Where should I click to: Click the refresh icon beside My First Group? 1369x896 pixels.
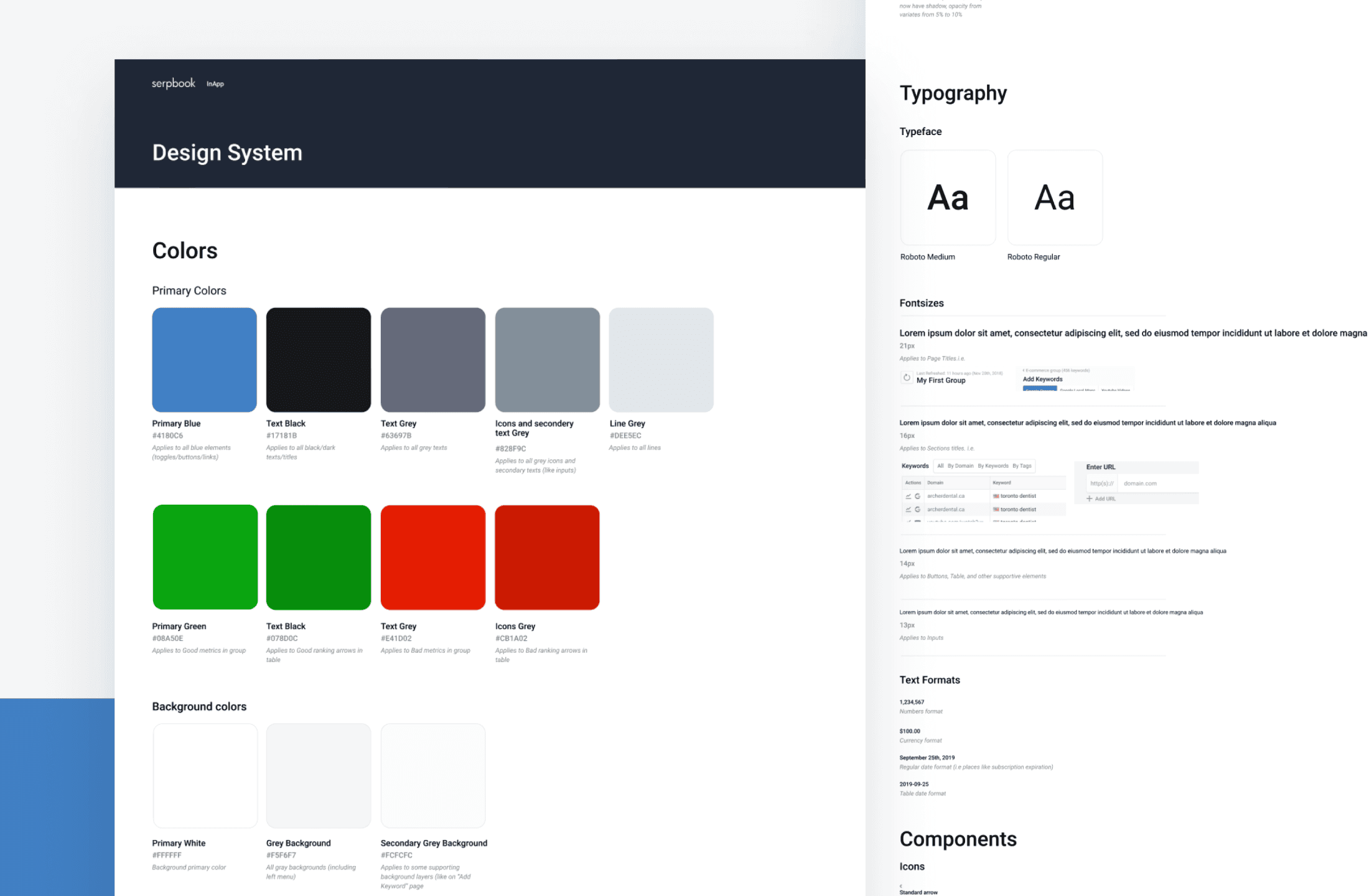pos(907,378)
